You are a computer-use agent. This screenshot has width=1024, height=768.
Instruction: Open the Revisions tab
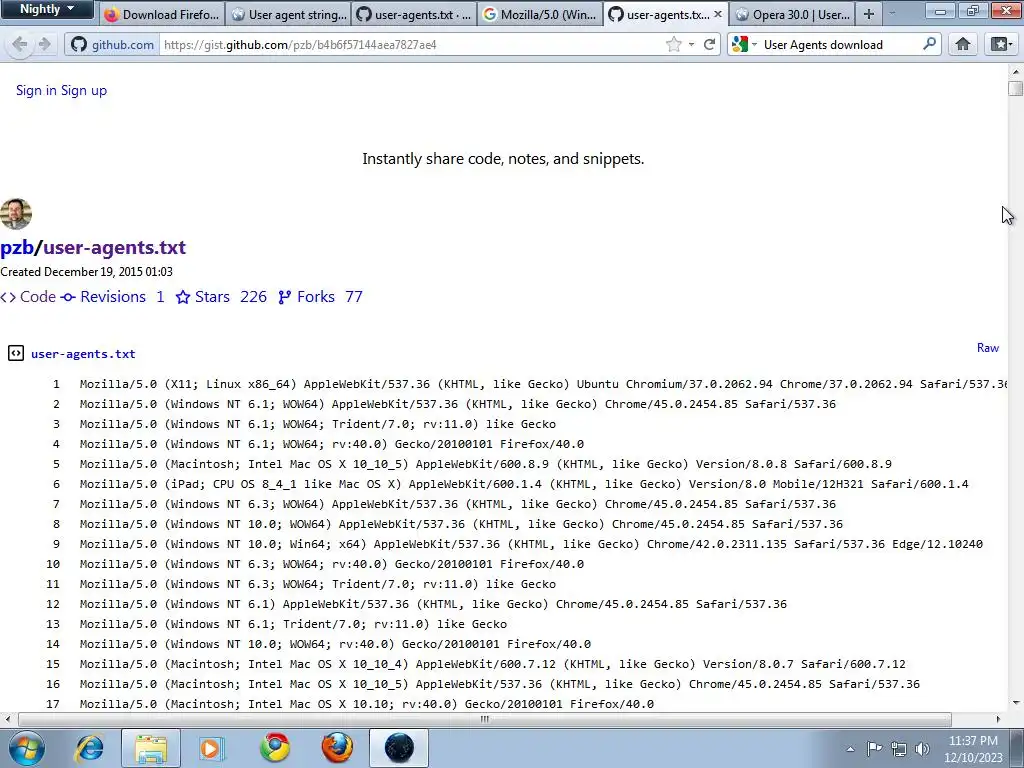coord(112,296)
